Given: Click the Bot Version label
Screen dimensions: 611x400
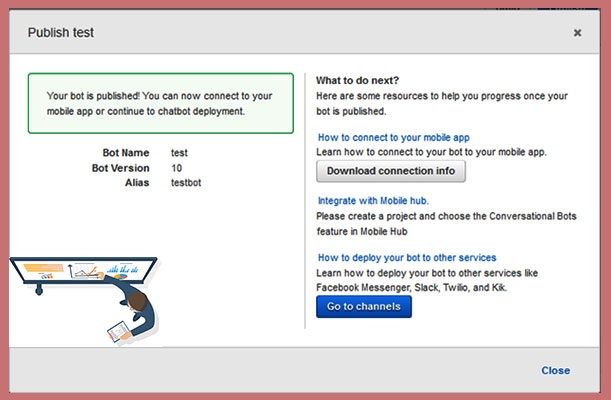Looking at the screenshot, I should point(121,168).
